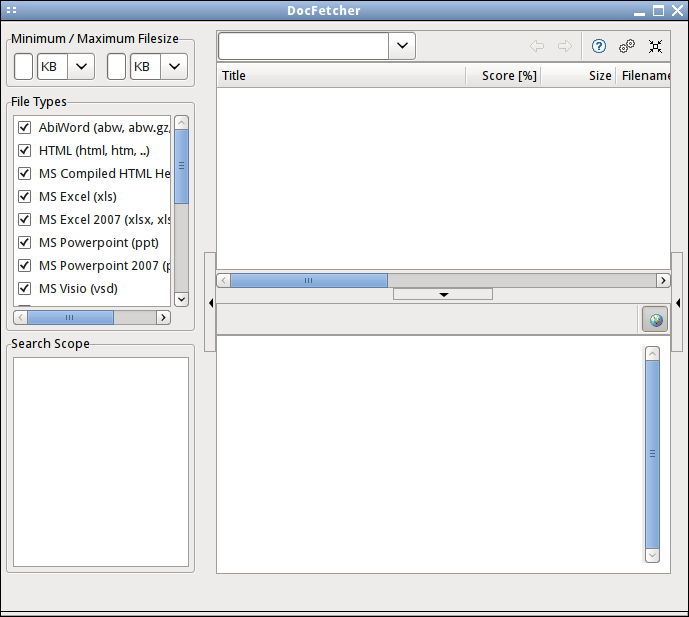Hide preview pane with the down-arrow bar
This screenshot has width=689, height=617.
click(443, 294)
